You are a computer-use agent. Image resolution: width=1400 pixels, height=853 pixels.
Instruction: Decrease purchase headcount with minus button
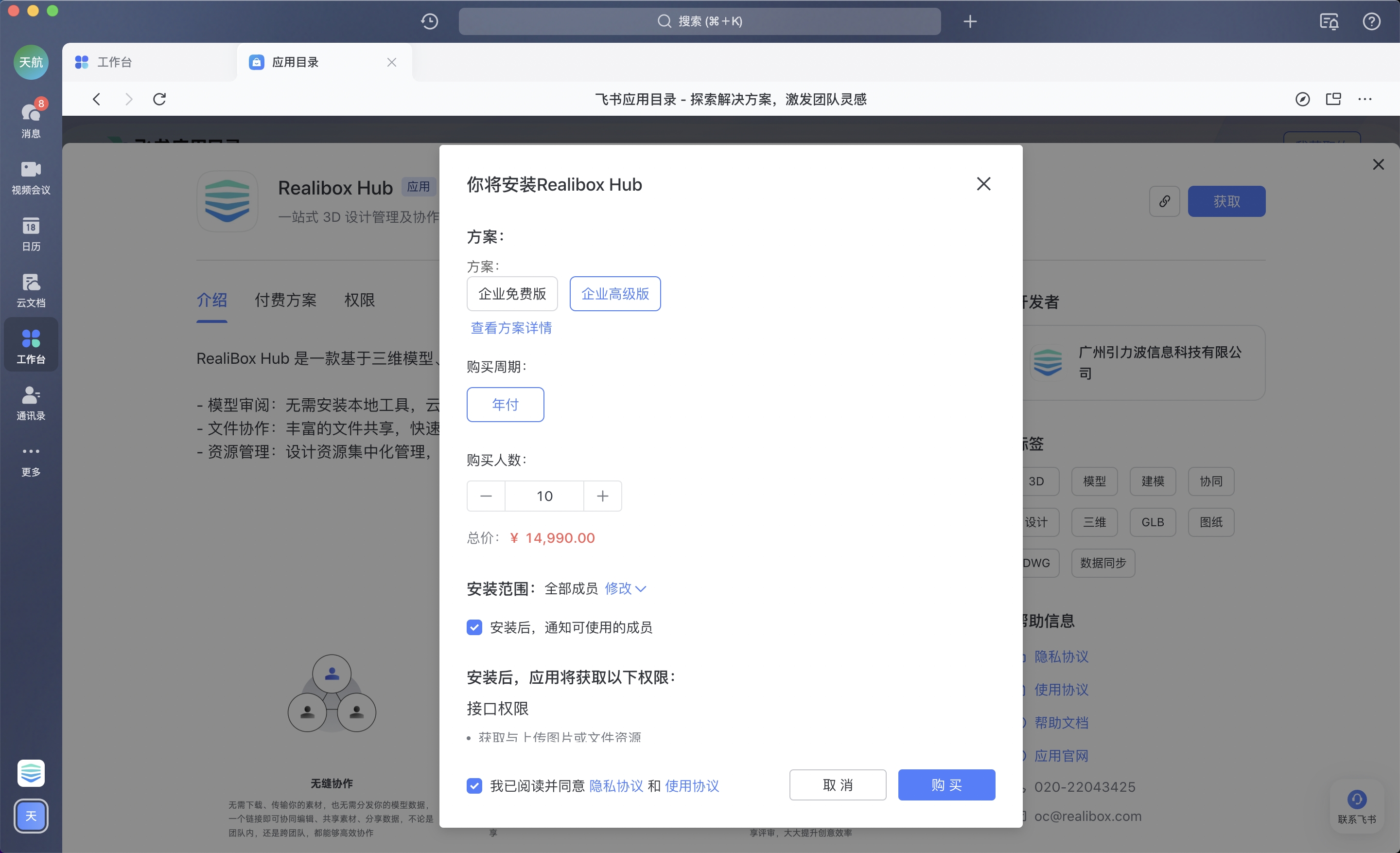(x=486, y=496)
